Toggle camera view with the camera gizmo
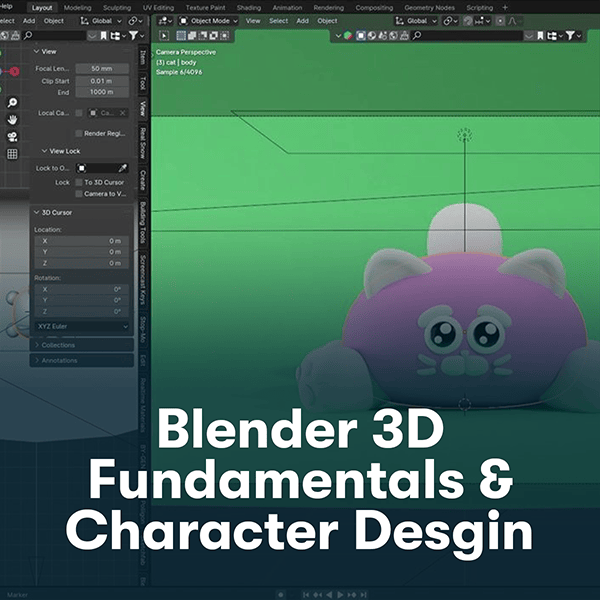Image resolution: width=600 pixels, height=600 pixels. coord(12,137)
